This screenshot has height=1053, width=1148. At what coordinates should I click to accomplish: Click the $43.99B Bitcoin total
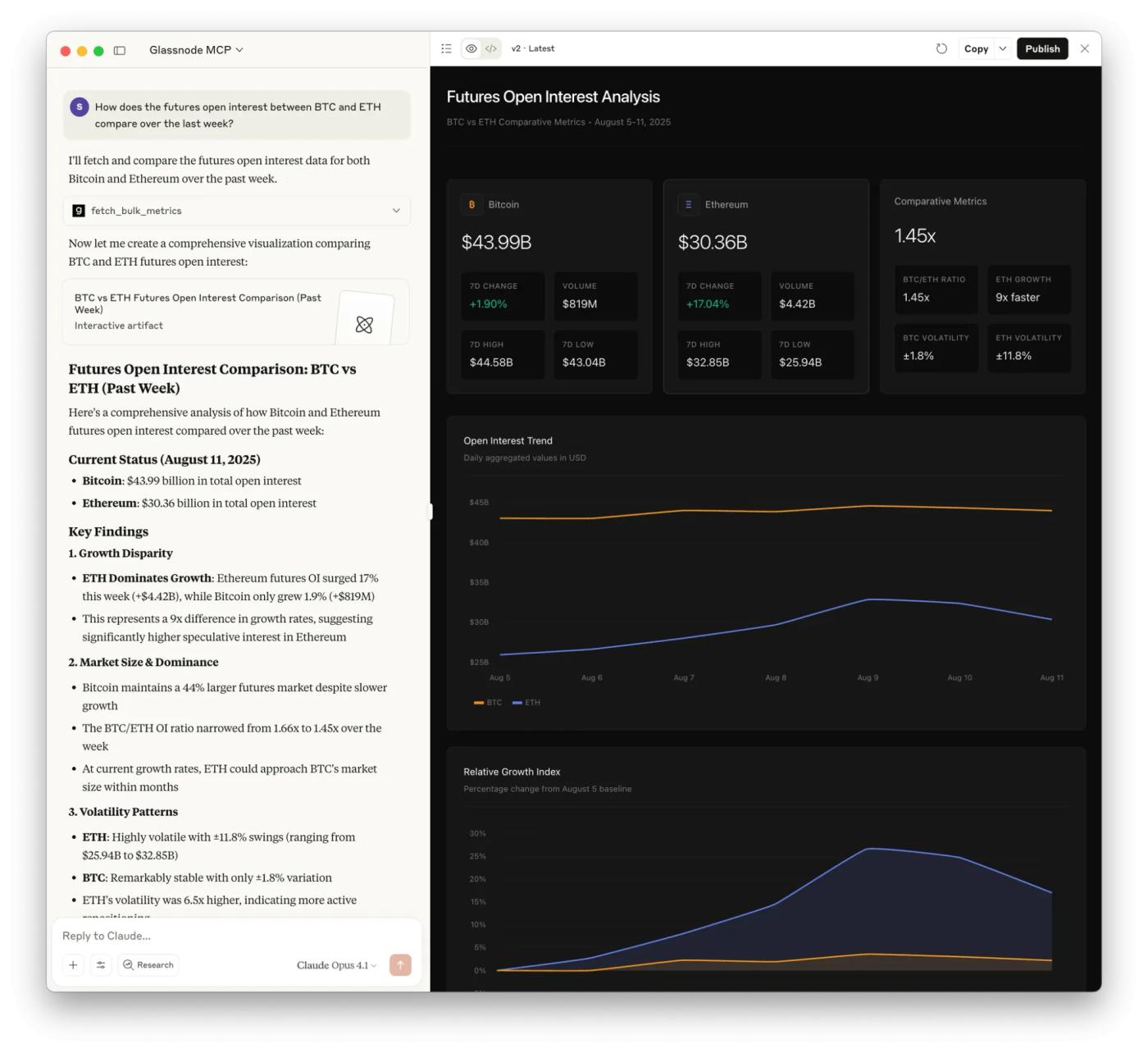(496, 243)
